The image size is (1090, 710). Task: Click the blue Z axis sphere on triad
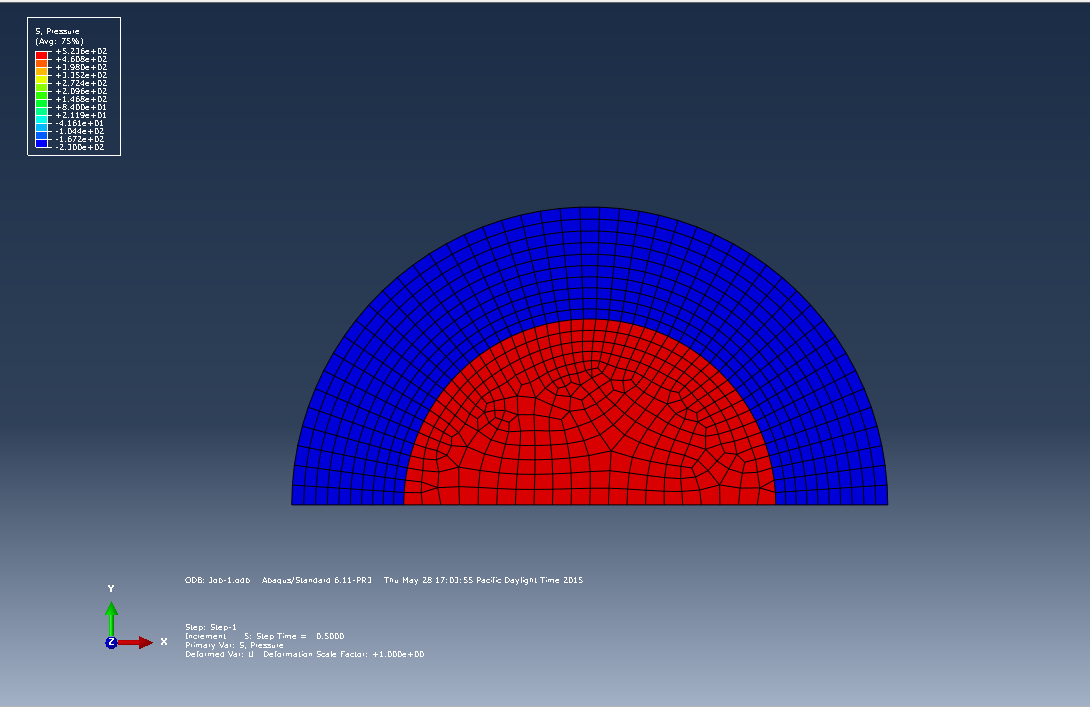point(110,642)
